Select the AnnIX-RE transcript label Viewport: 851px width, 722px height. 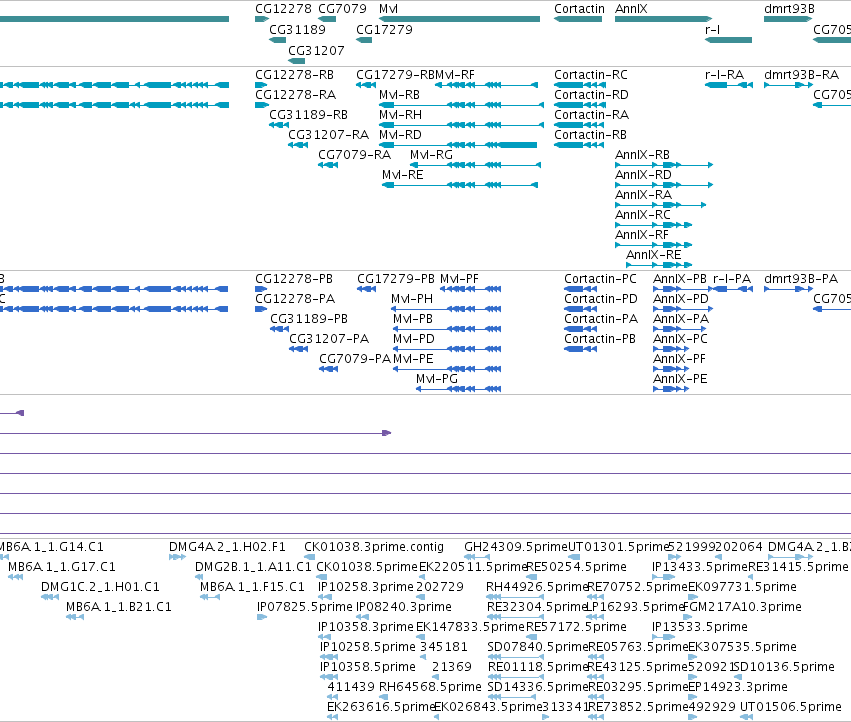click(653, 255)
